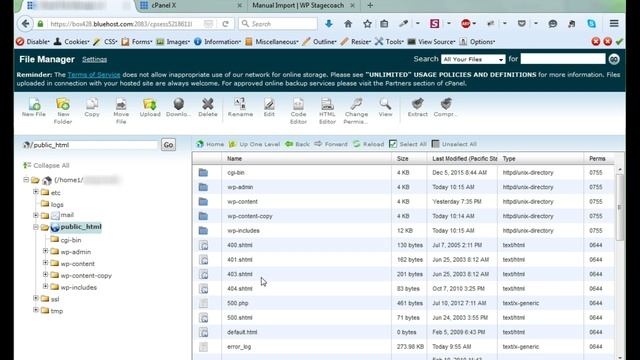Click the browser downloads arrow icon
The height and width of the screenshot is (360, 640).
[329, 24]
